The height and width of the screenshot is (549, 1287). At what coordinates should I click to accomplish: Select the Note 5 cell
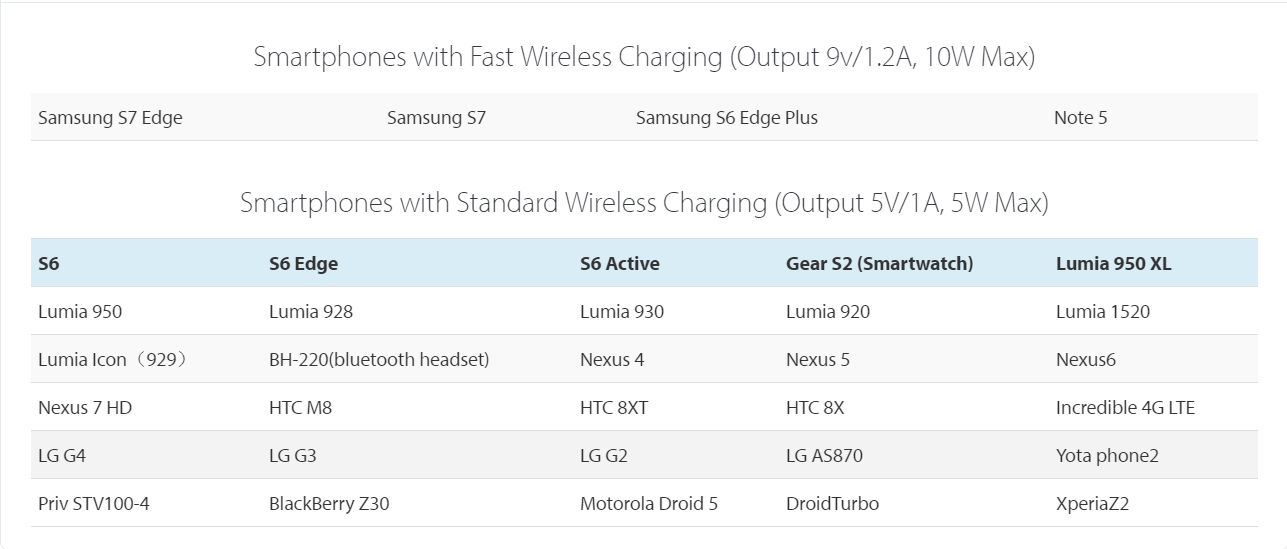click(1080, 118)
